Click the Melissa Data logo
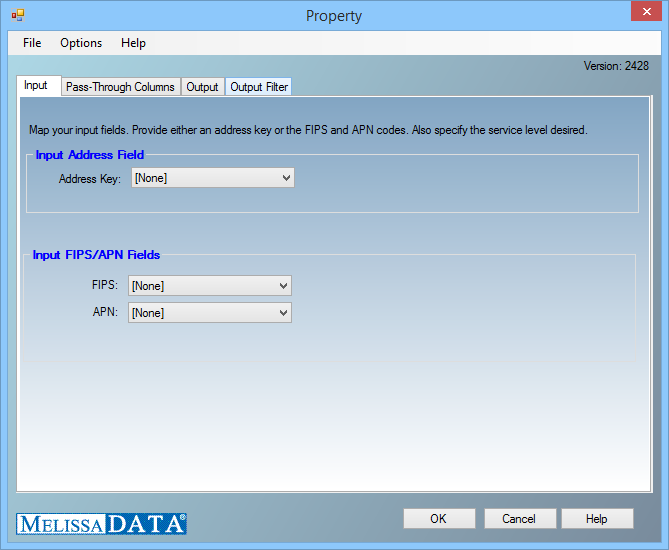The width and height of the screenshot is (669, 550). click(x=101, y=523)
